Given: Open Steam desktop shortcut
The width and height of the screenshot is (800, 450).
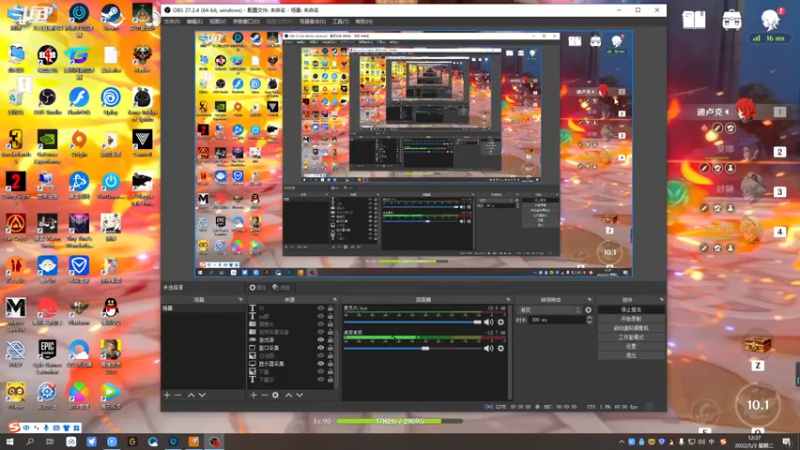Looking at the screenshot, I should tap(111, 17).
